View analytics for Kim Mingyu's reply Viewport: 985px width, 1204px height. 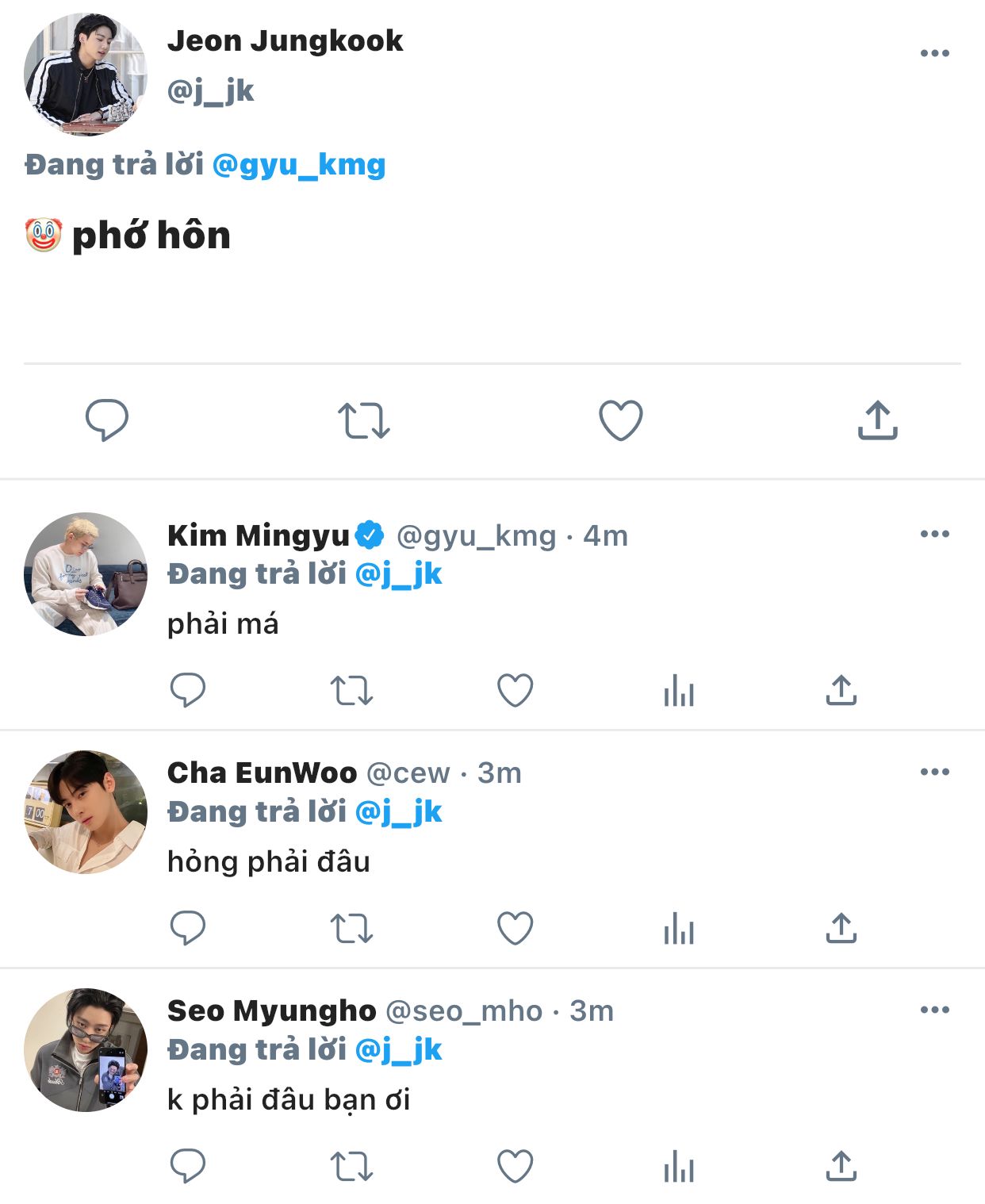point(679,691)
